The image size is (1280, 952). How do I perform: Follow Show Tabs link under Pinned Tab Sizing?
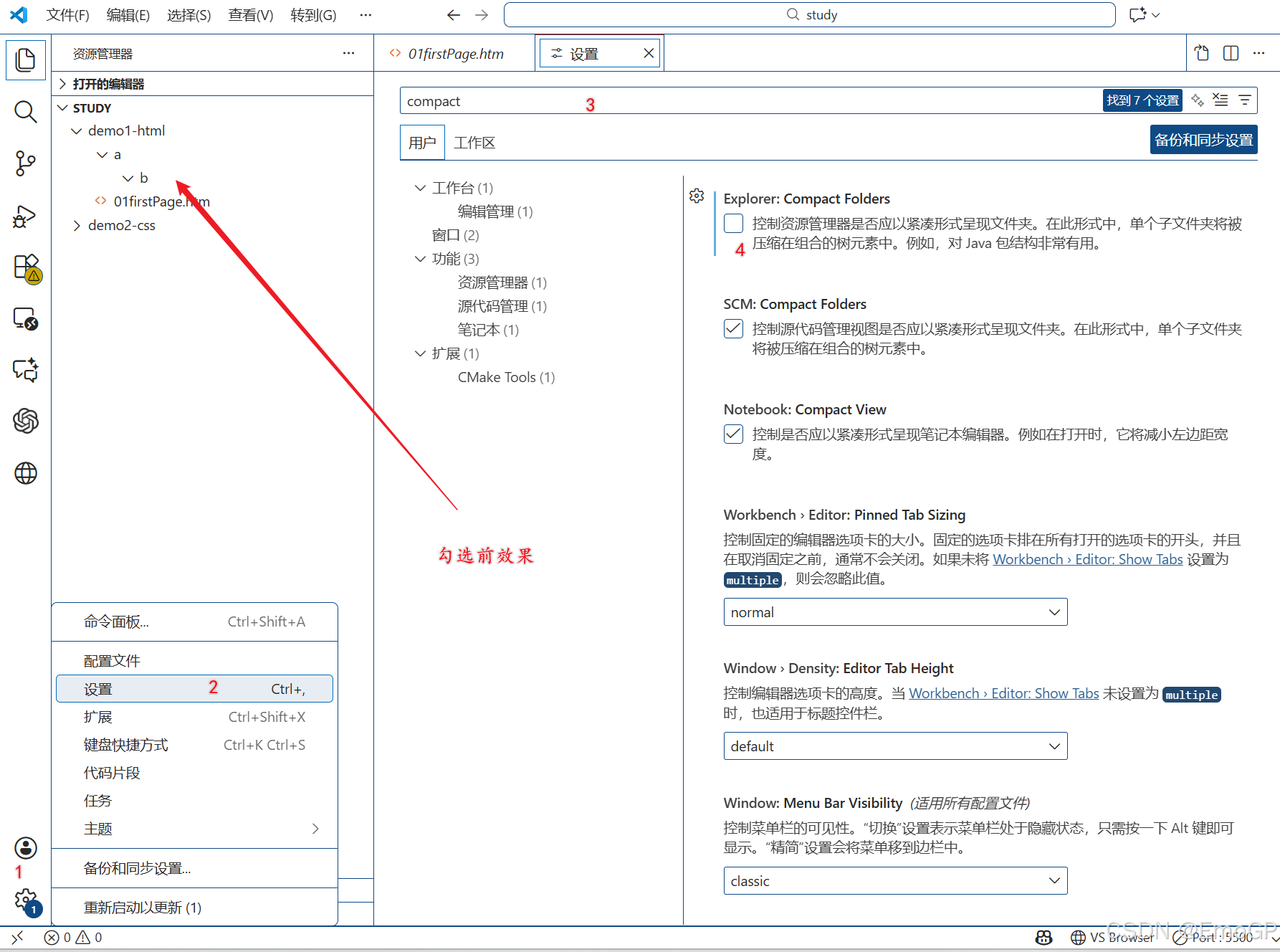tap(1087, 559)
